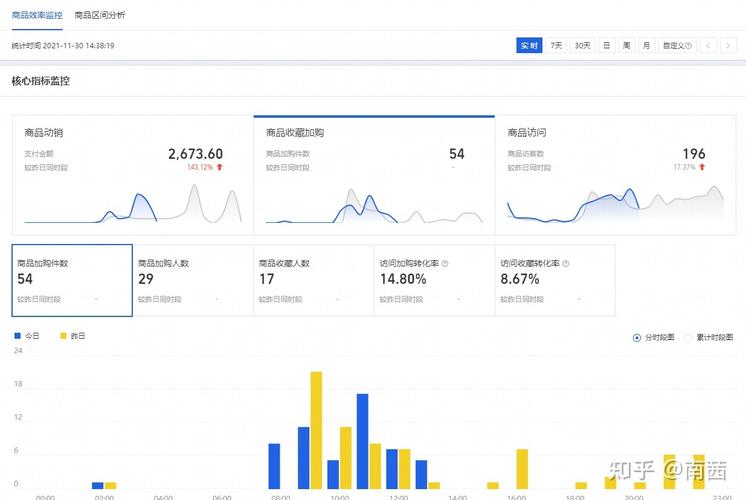The width and height of the screenshot is (746, 500).
Task: Click the 商品访问 sparkline chart
Action: tap(616, 205)
